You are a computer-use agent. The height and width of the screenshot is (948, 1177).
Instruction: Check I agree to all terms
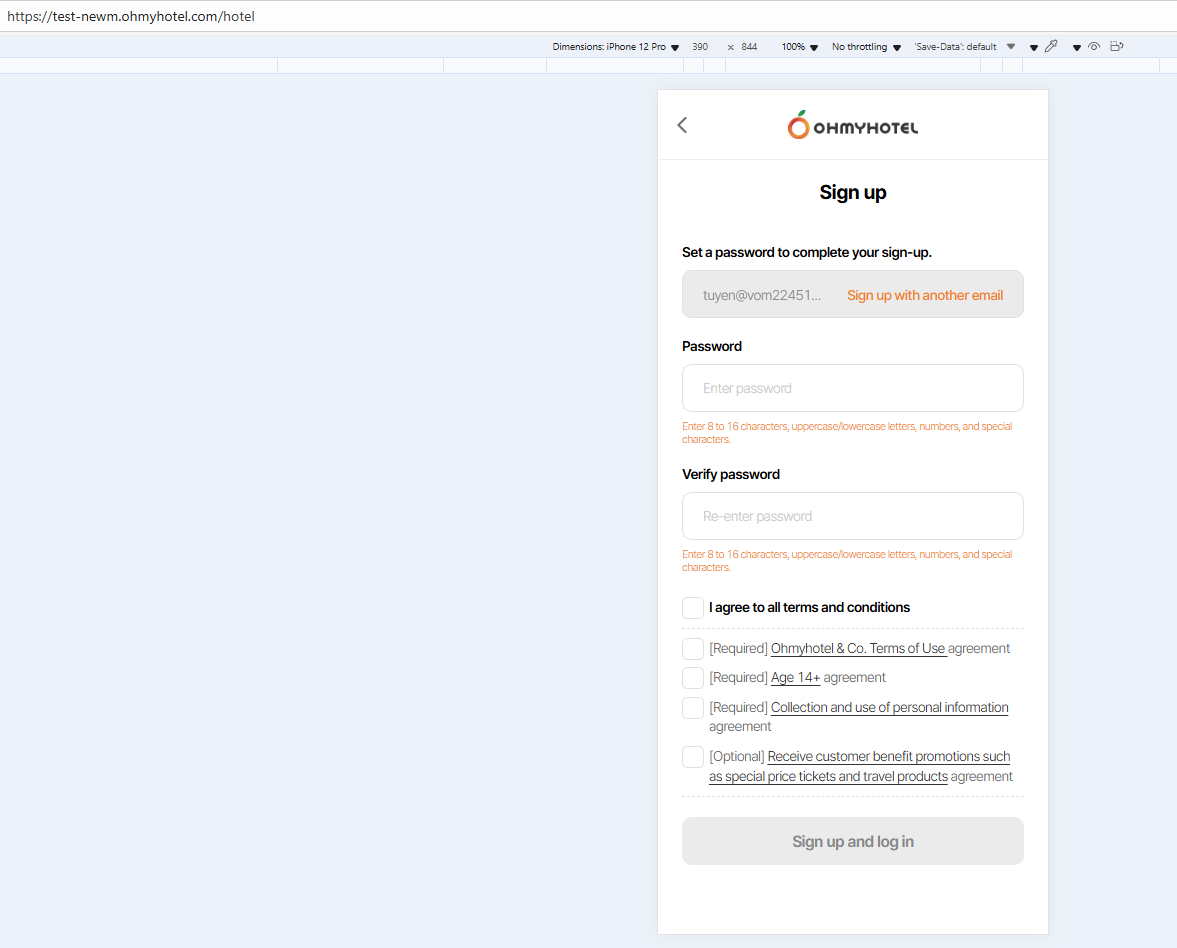tap(693, 607)
